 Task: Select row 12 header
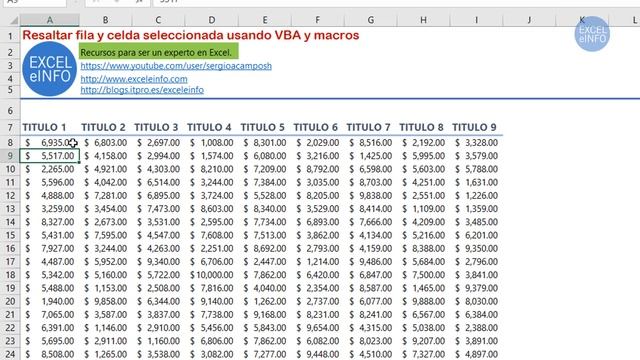[10, 196]
